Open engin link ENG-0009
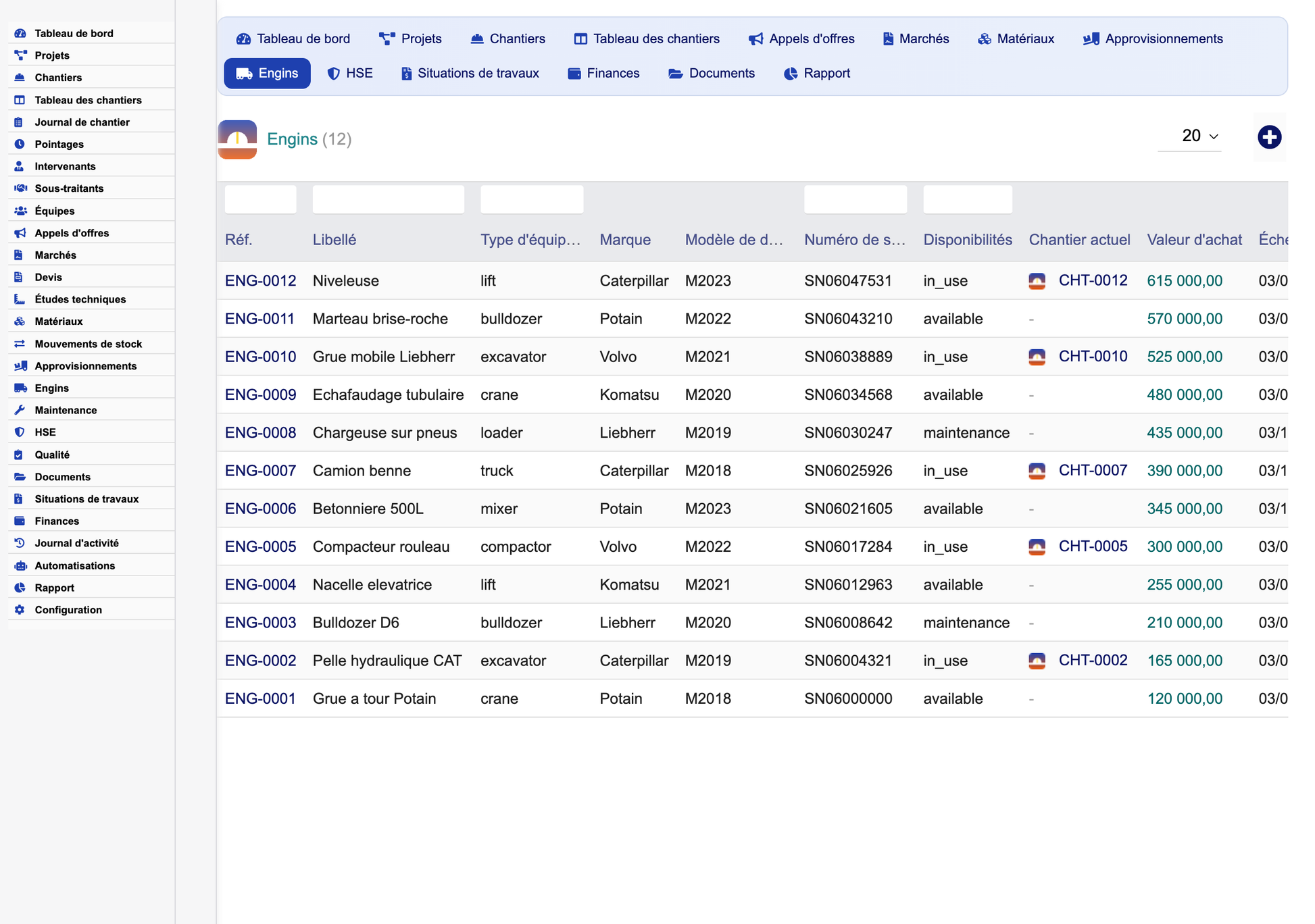This screenshot has height=924, width=1315. click(x=261, y=394)
